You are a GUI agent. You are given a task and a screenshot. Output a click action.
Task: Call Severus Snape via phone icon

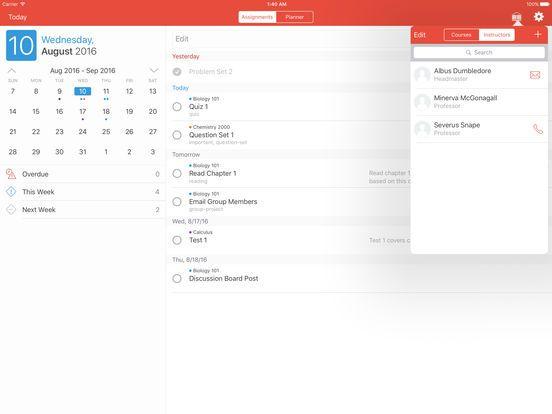click(x=538, y=129)
